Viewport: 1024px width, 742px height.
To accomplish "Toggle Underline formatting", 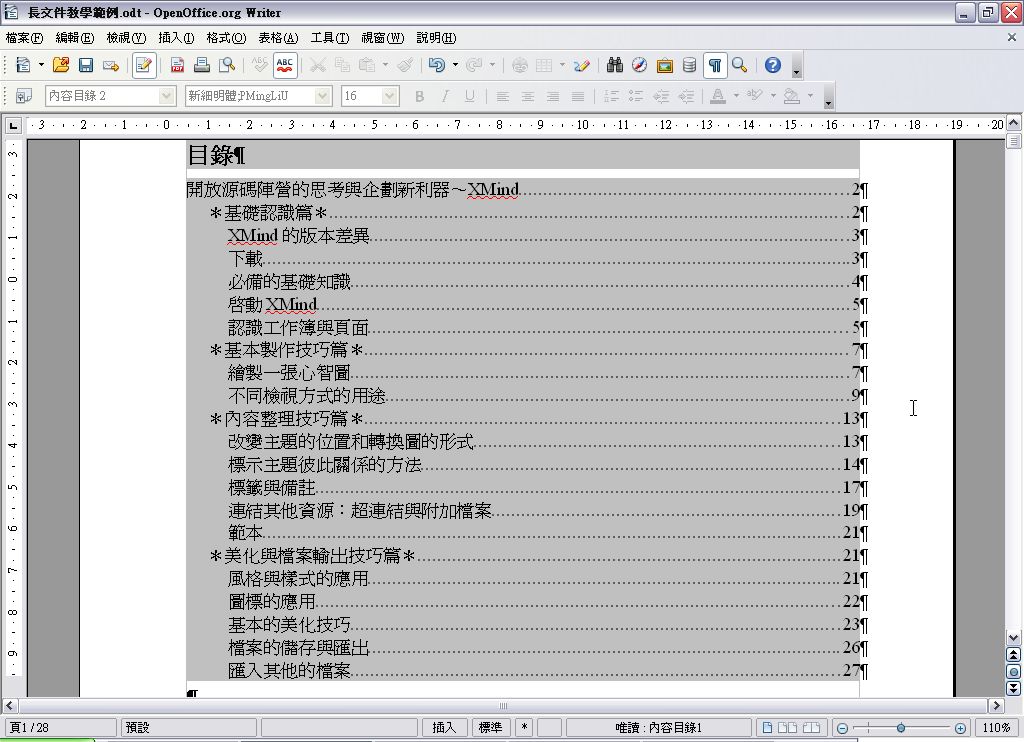I will pos(470,96).
